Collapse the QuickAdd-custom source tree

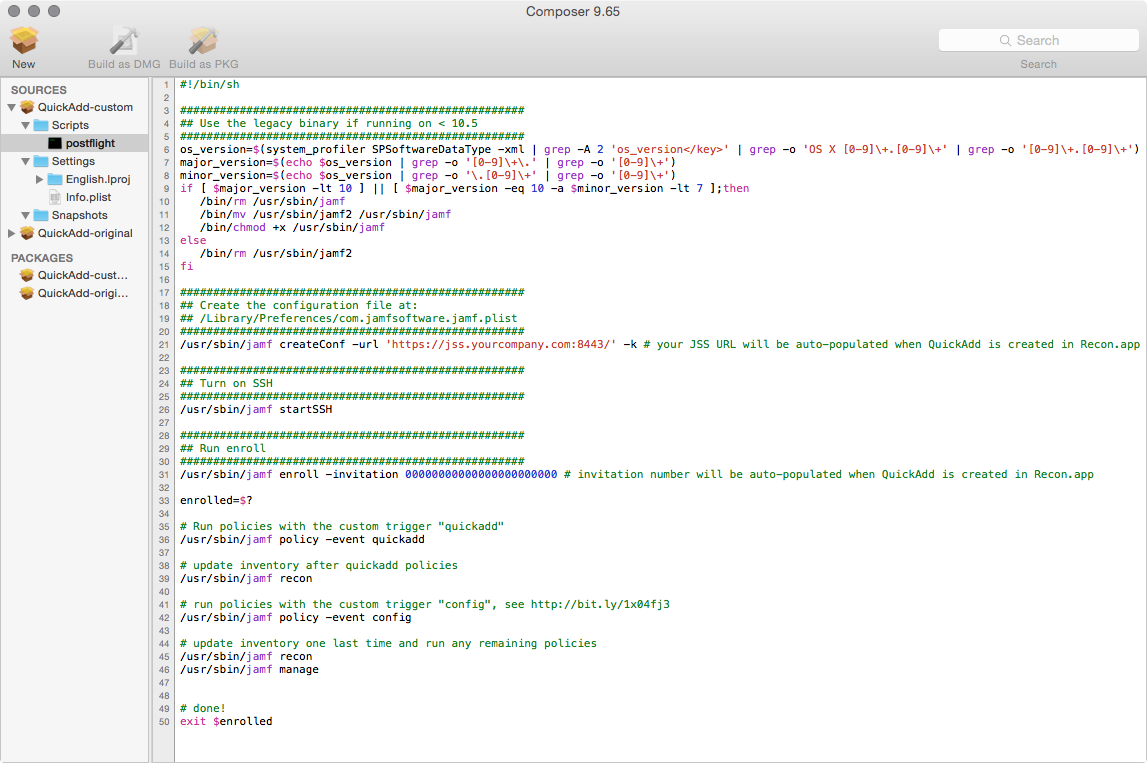pos(12,108)
